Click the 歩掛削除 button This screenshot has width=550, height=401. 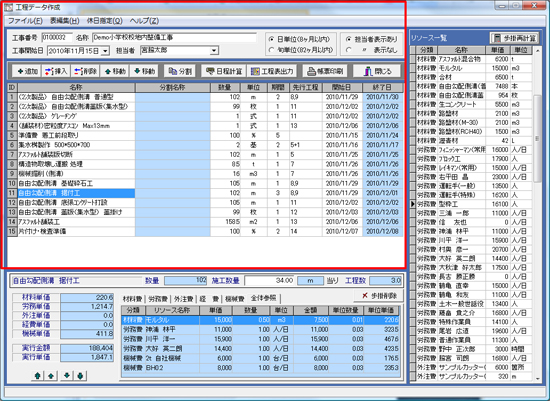click(x=378, y=296)
